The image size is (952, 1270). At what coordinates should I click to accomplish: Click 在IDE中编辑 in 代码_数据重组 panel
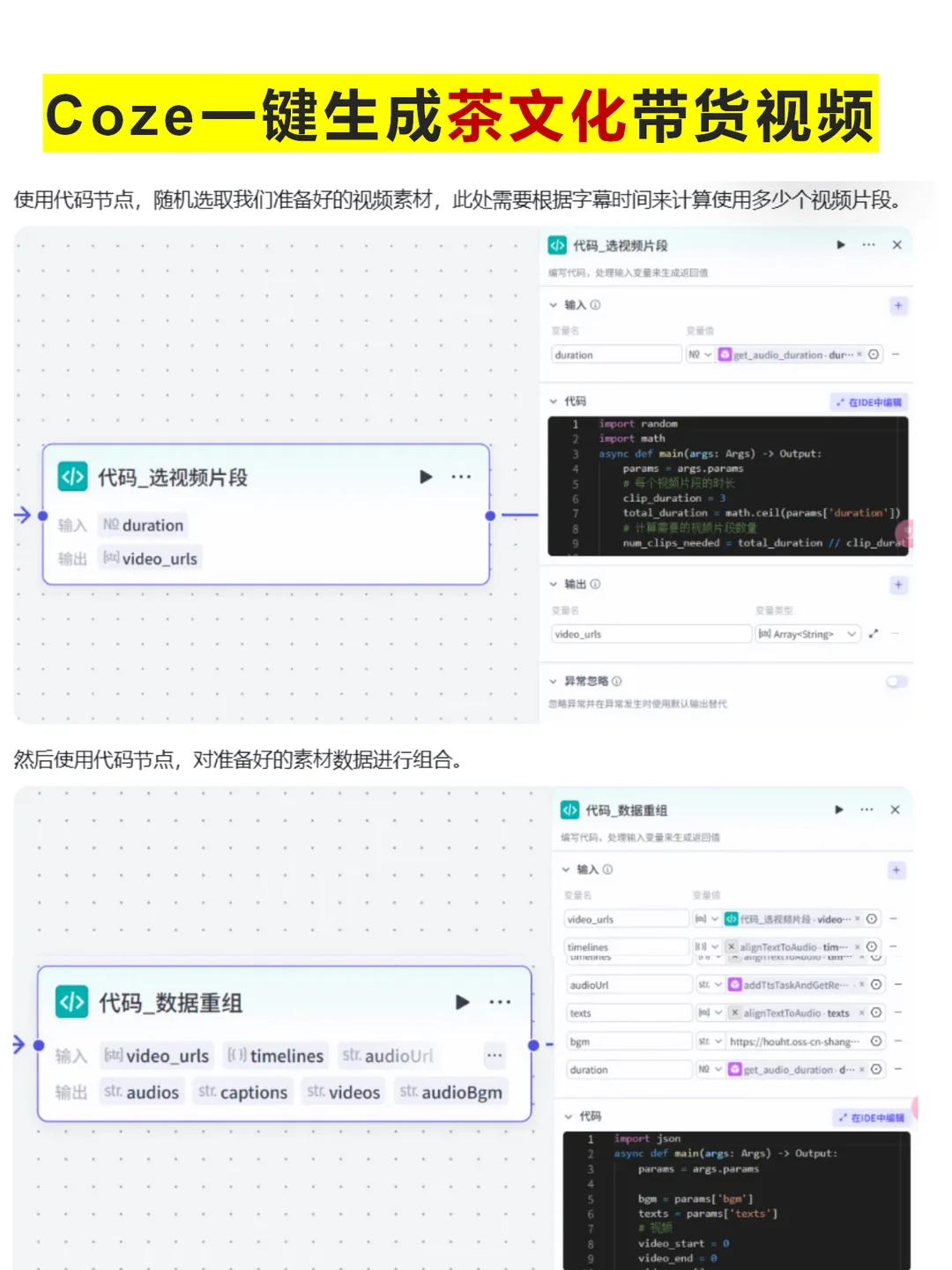click(x=871, y=1117)
